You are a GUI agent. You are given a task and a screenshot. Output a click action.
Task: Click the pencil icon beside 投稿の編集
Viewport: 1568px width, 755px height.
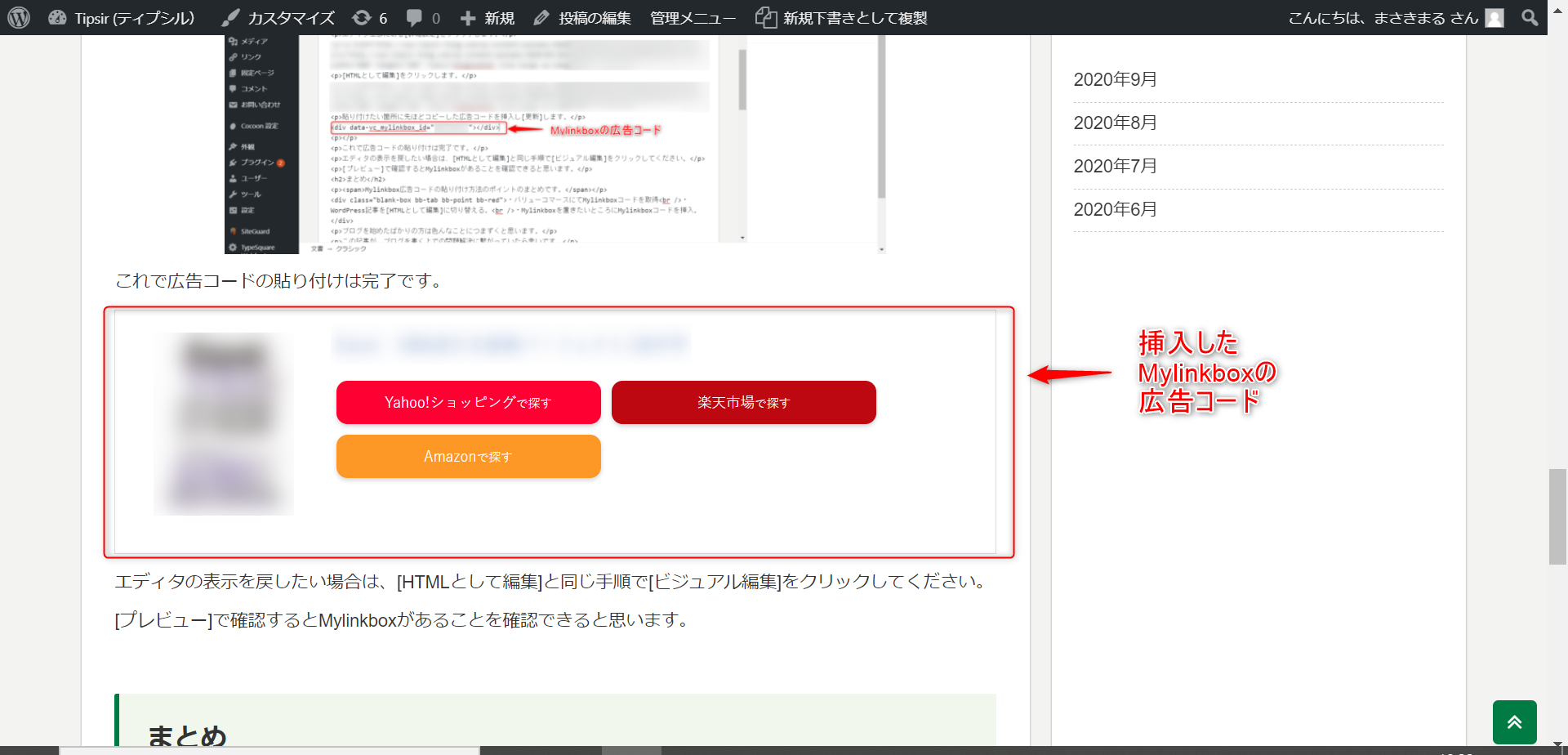[541, 17]
